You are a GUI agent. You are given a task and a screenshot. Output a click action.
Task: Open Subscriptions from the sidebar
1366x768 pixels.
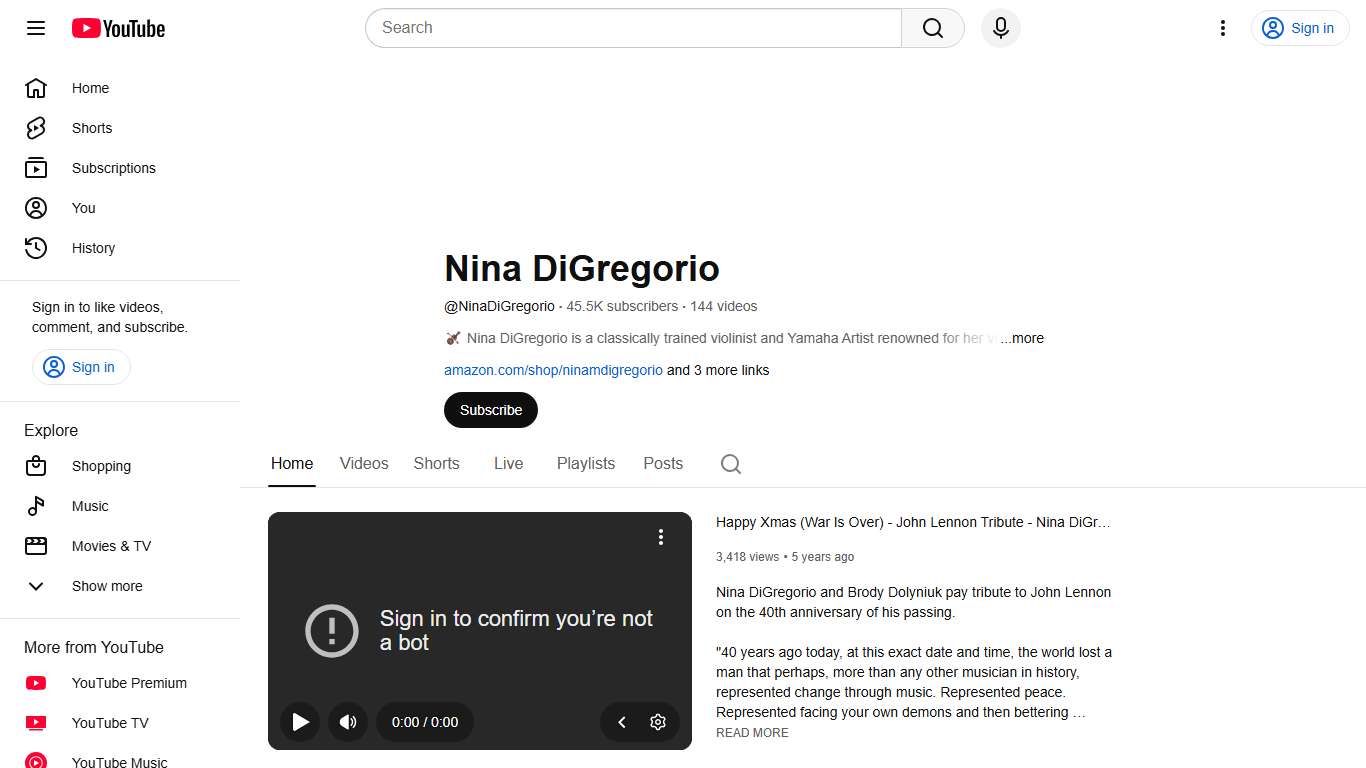(x=113, y=168)
